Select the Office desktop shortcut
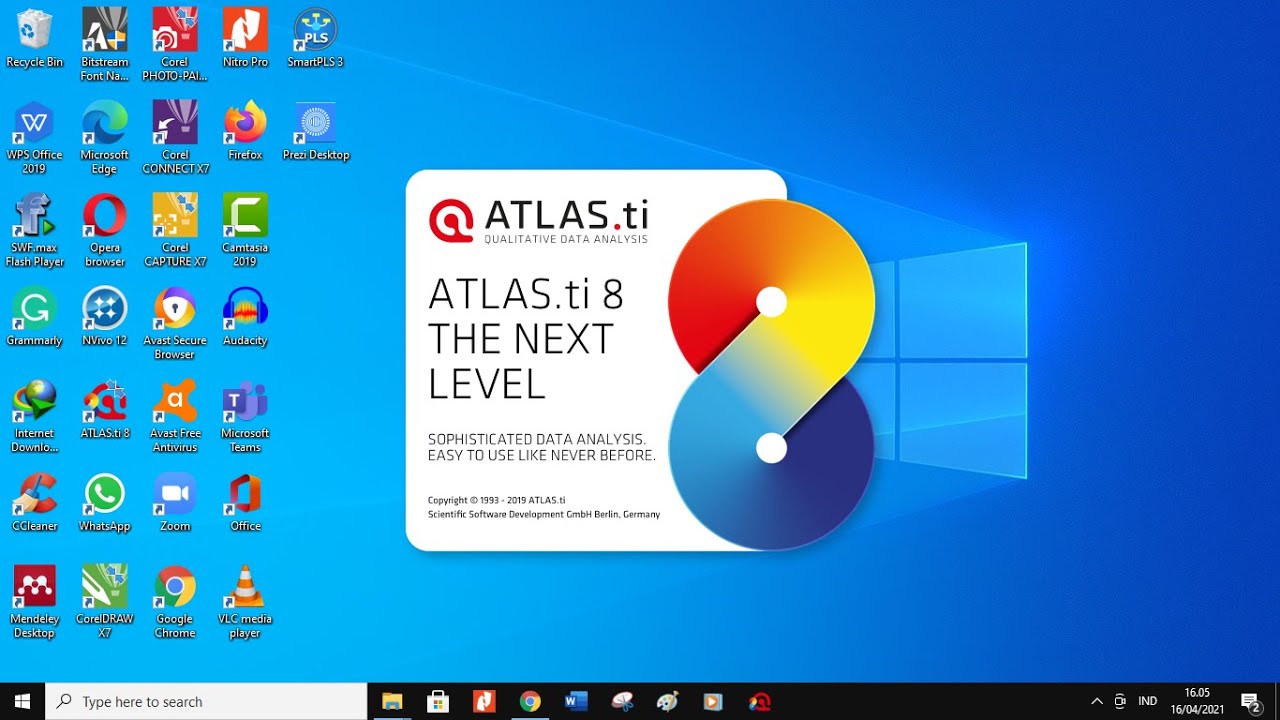The image size is (1280, 720). click(x=245, y=503)
